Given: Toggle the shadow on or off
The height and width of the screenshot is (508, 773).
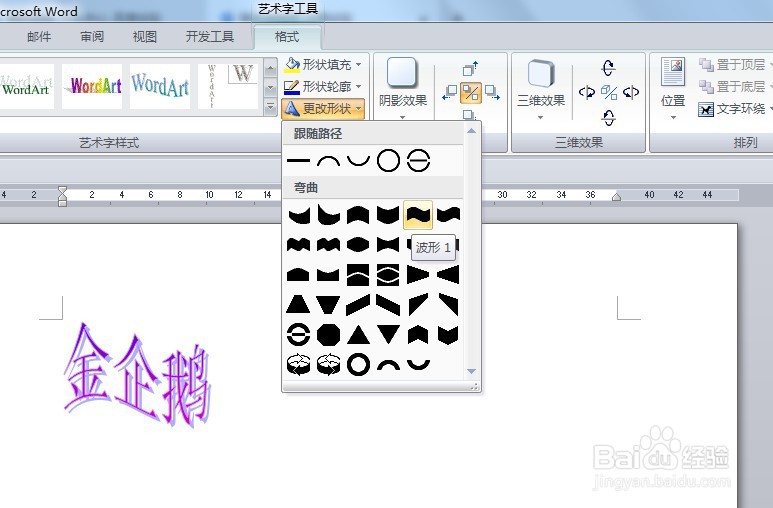Looking at the screenshot, I should [x=471, y=92].
